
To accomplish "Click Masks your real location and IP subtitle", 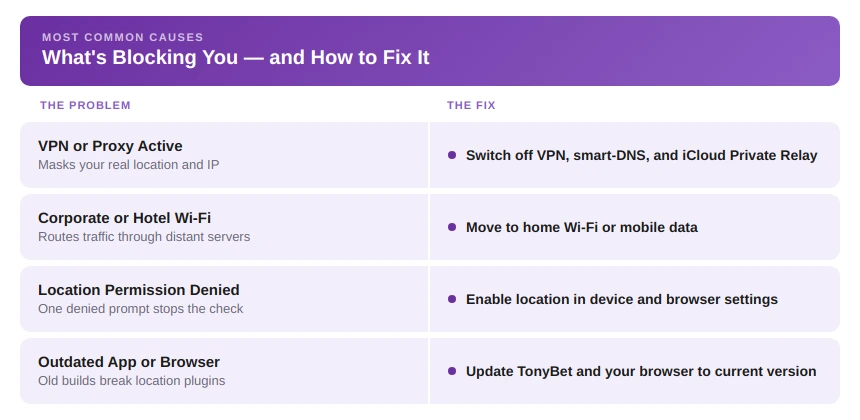I will tap(129, 164).
